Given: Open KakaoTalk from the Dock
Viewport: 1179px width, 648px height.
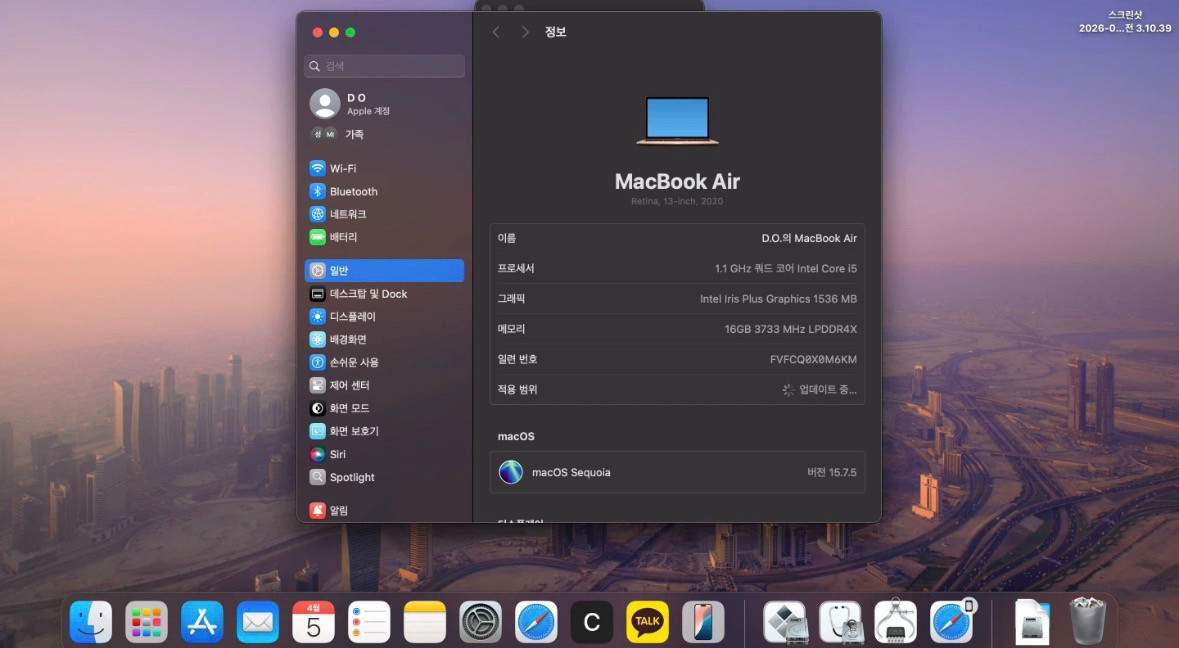Looking at the screenshot, I should coord(647,622).
